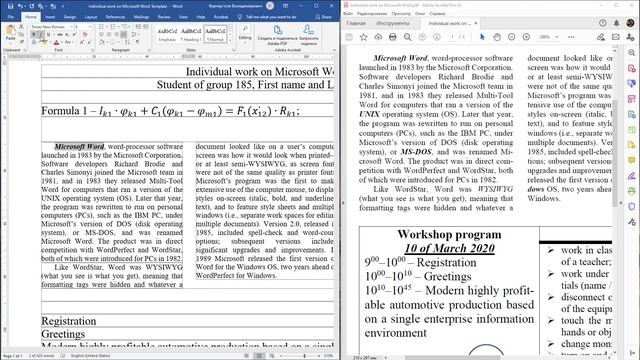This screenshot has height=360, width=640.
Task: Move the Word zoom slider handle
Action: [304, 356]
